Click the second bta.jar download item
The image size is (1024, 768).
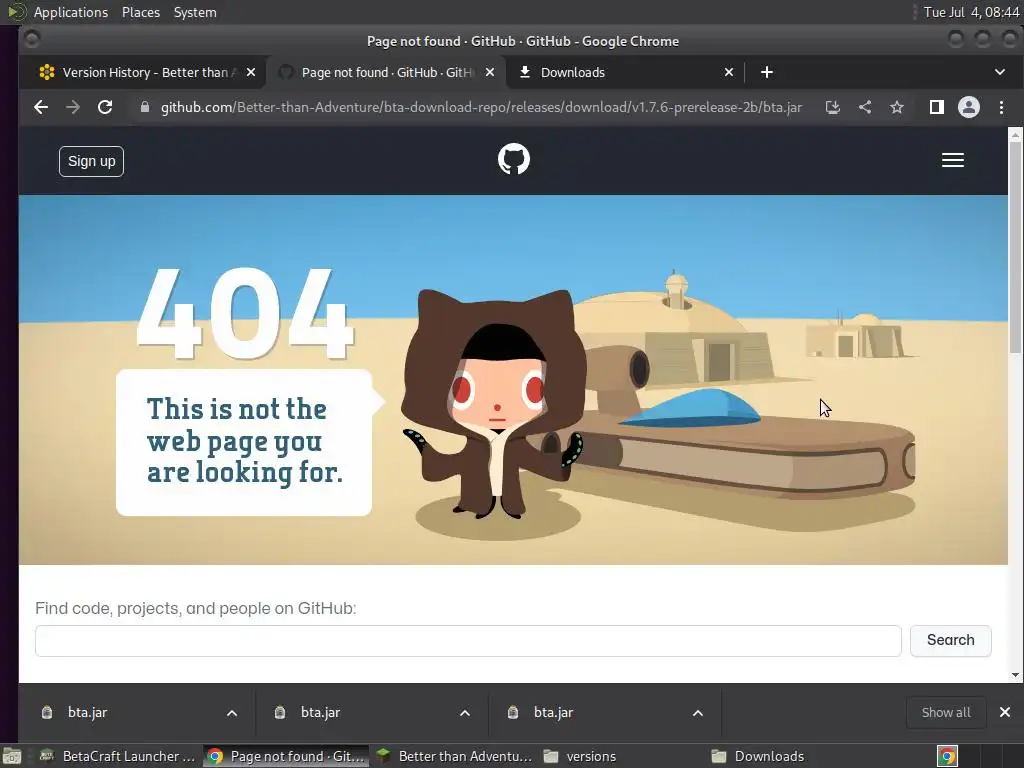click(356, 712)
